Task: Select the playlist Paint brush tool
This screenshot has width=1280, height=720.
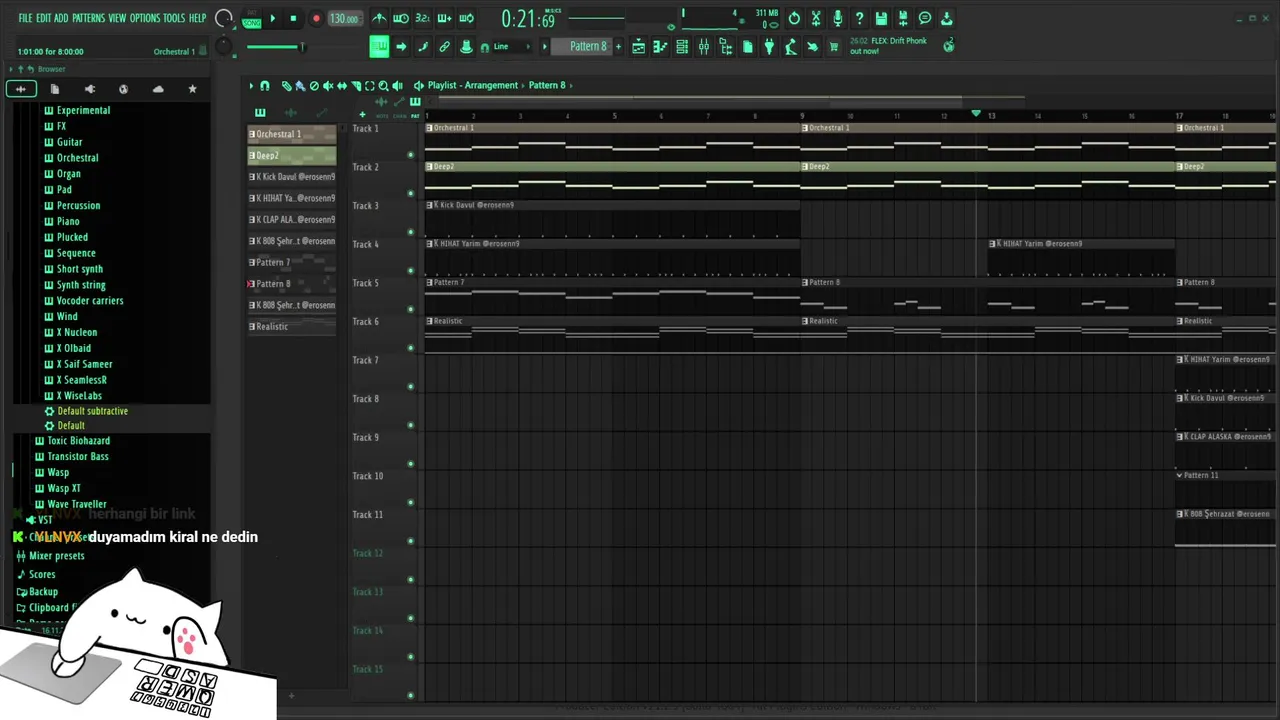Action: [300, 86]
